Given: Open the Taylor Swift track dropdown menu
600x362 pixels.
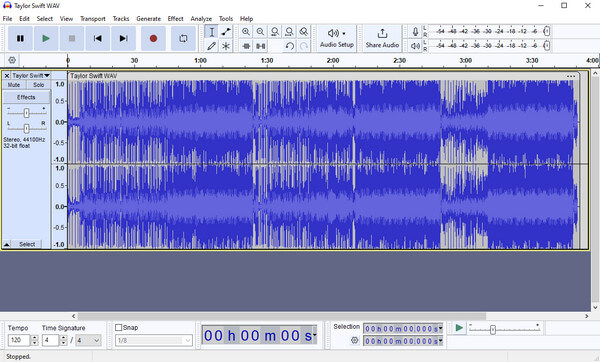Looking at the screenshot, I should (x=31, y=76).
